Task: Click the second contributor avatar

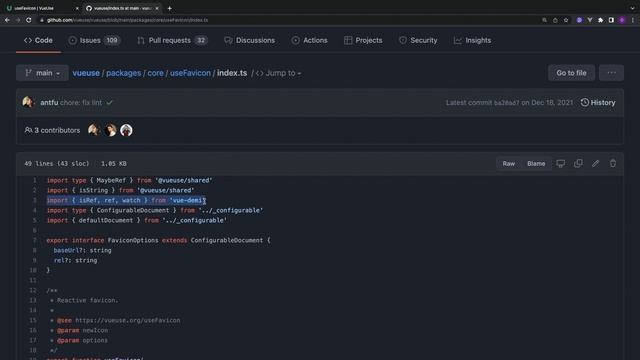Action: click(x=110, y=130)
